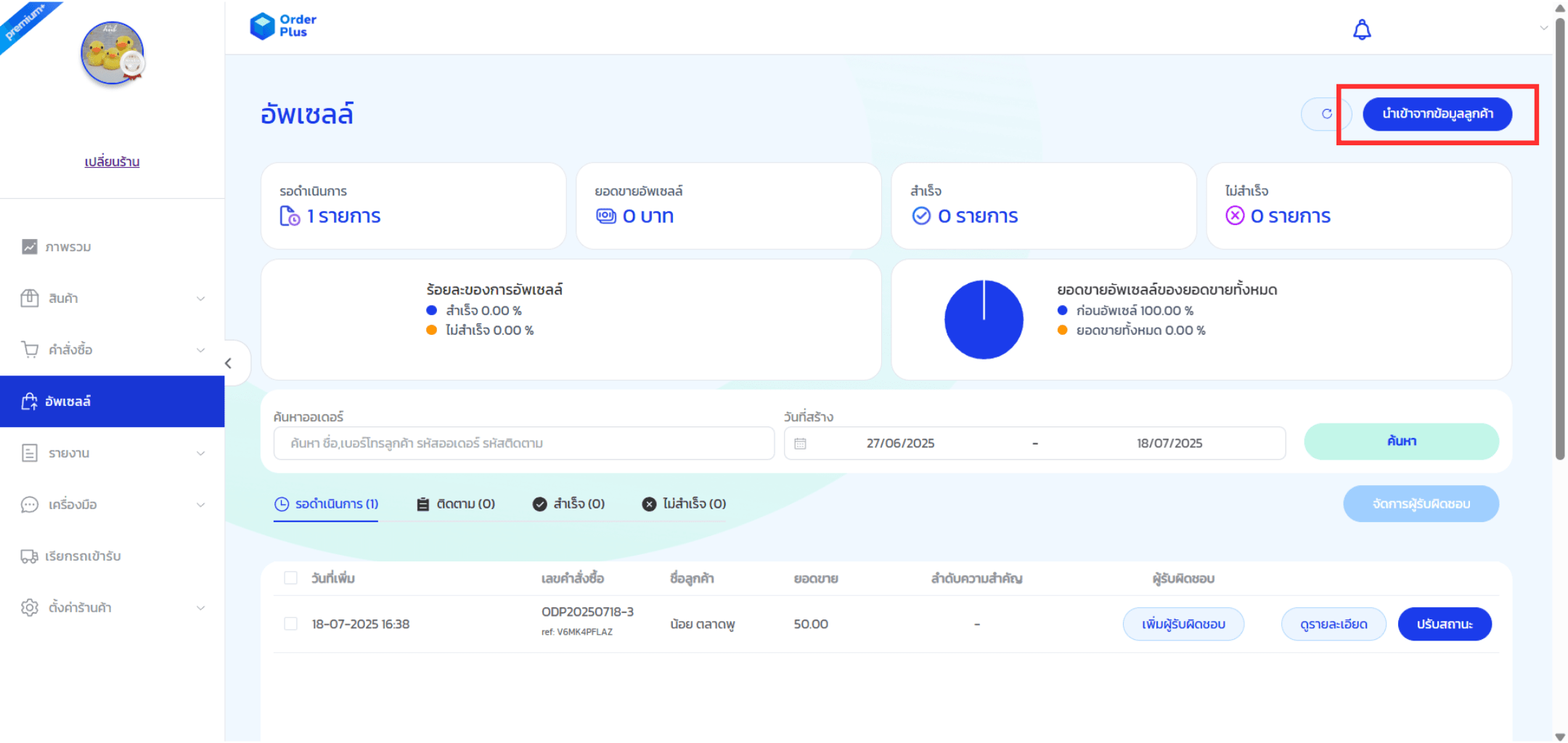Image resolution: width=1568 pixels, height=743 pixels.
Task: Expand the รายงาน menu chevron
Action: pyautogui.click(x=201, y=453)
